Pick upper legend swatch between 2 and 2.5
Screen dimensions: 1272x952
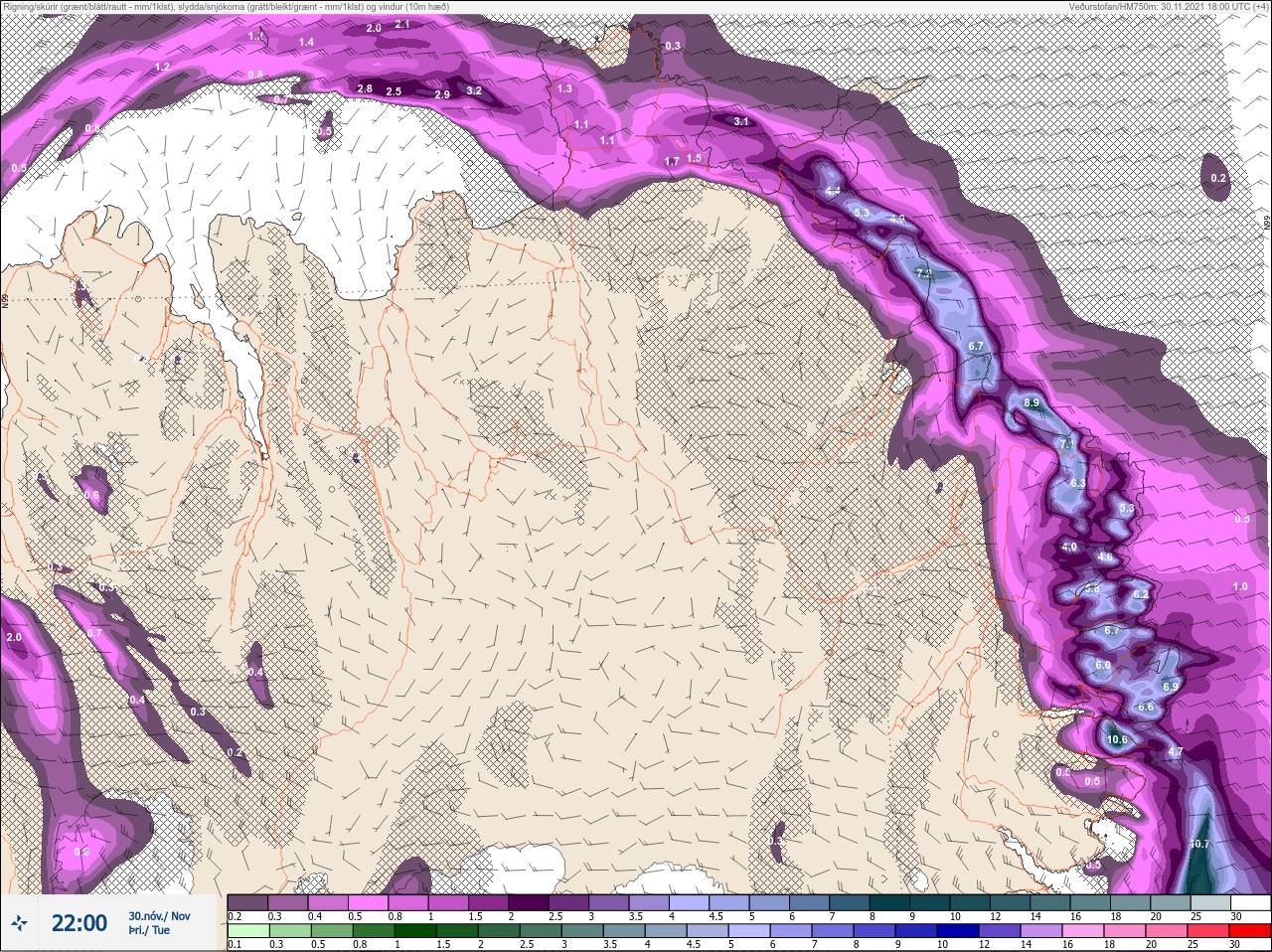530,902
